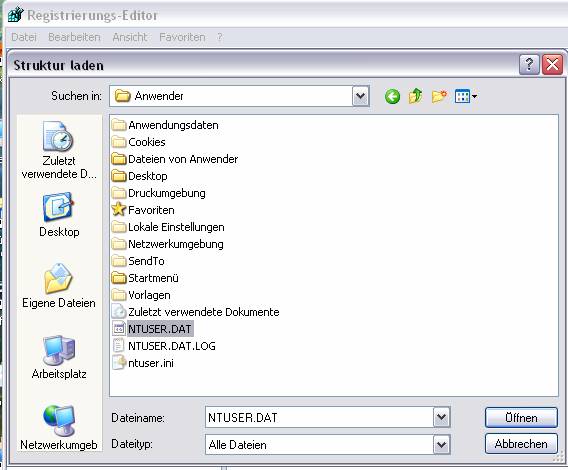Open Netzwerkumgebung in places bar
Image resolution: width=568 pixels, height=470 pixels.
(59, 428)
